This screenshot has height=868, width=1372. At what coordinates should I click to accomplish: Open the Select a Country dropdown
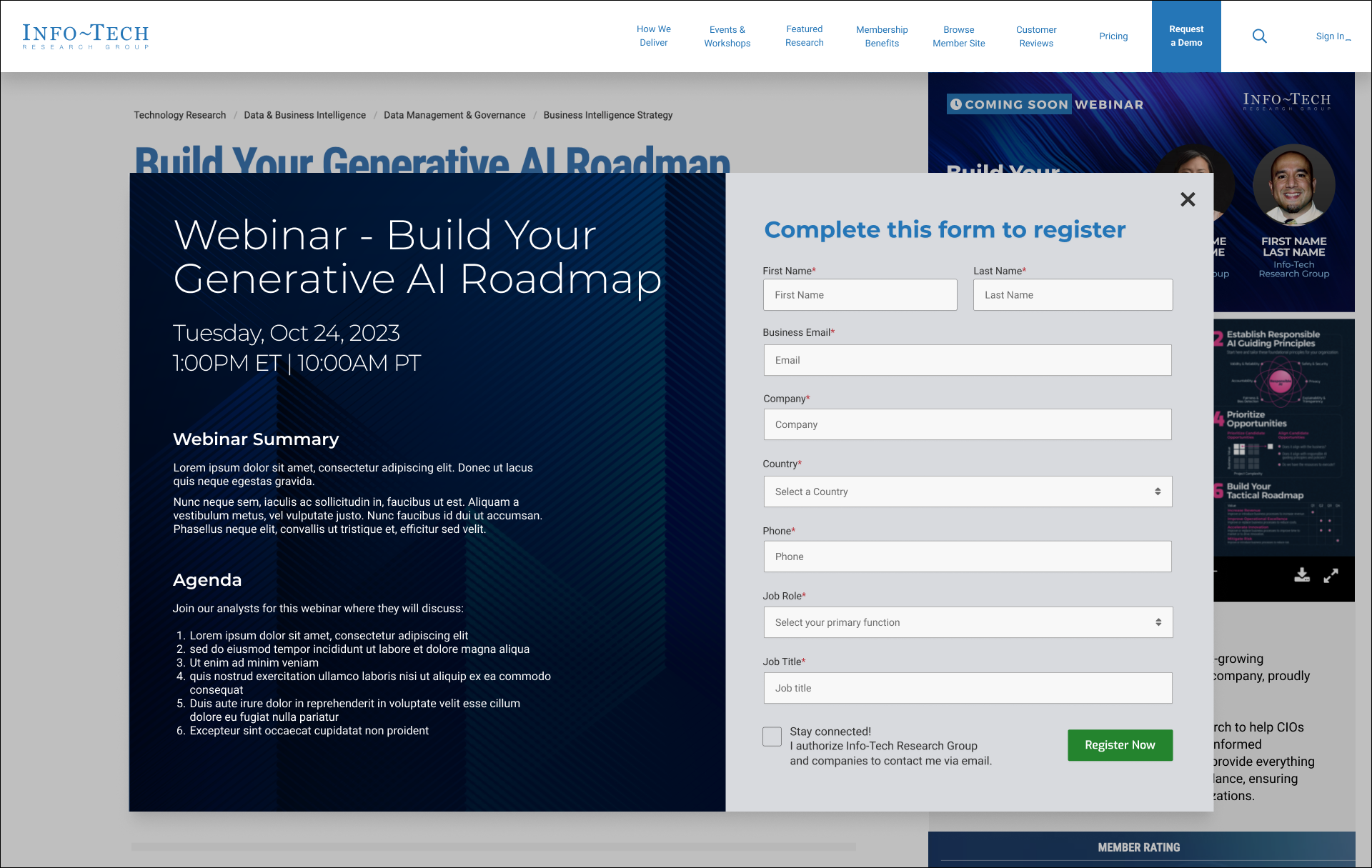[x=968, y=492]
